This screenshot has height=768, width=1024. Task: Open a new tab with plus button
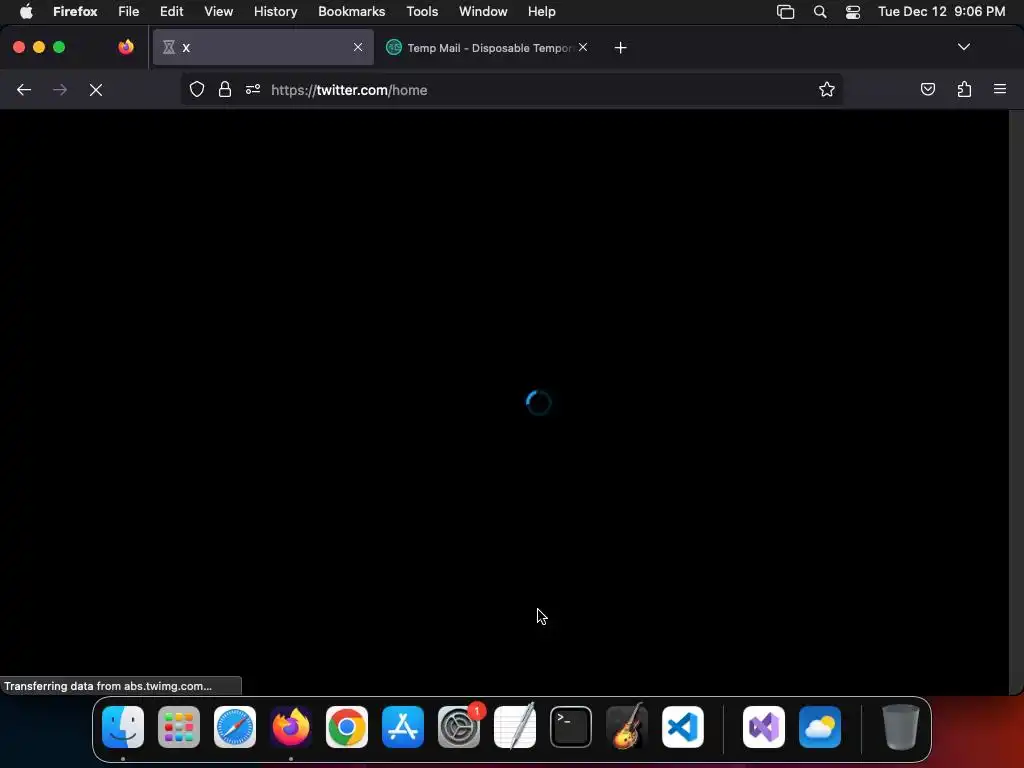point(620,48)
